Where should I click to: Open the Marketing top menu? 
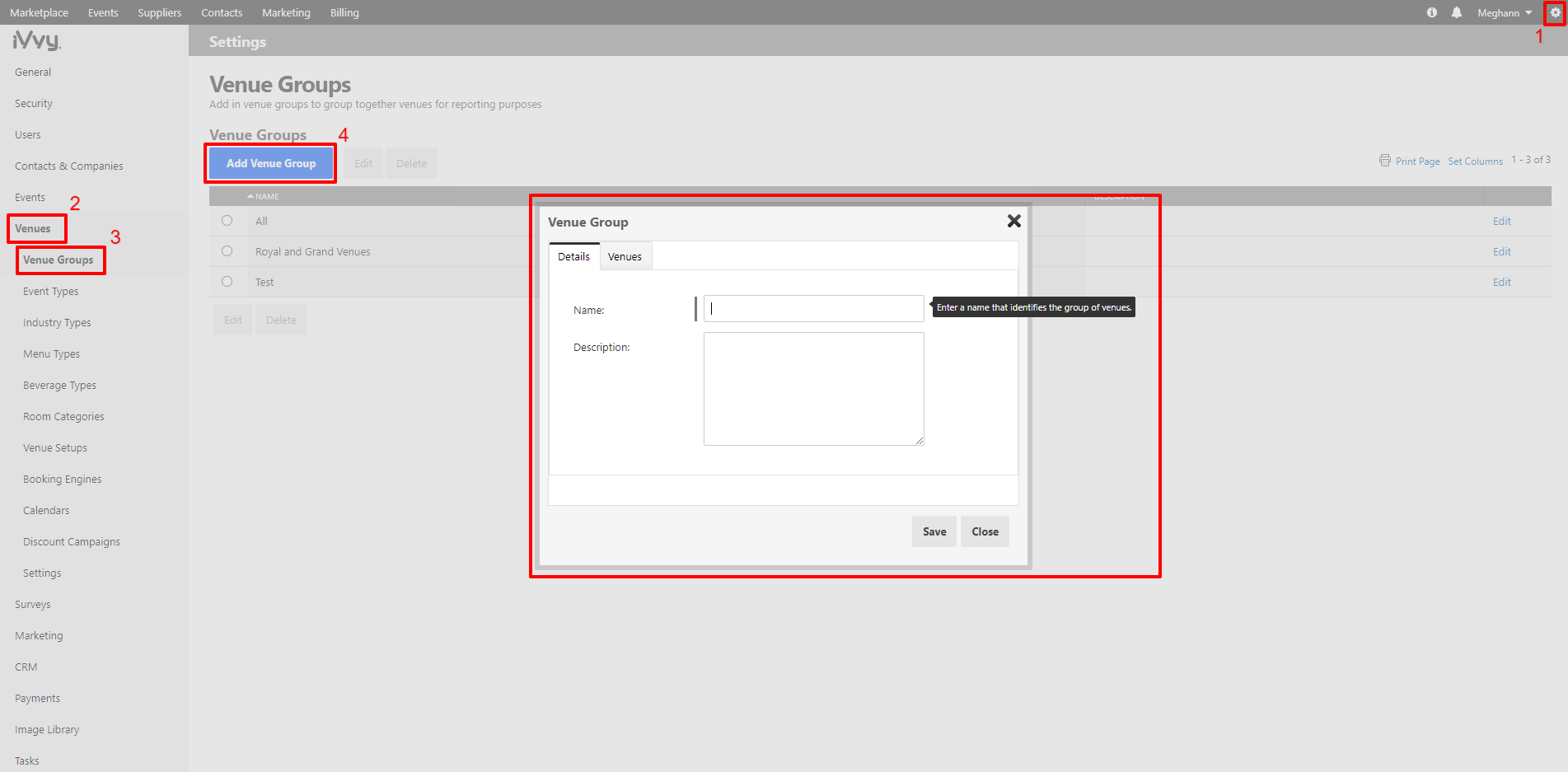[x=286, y=12]
